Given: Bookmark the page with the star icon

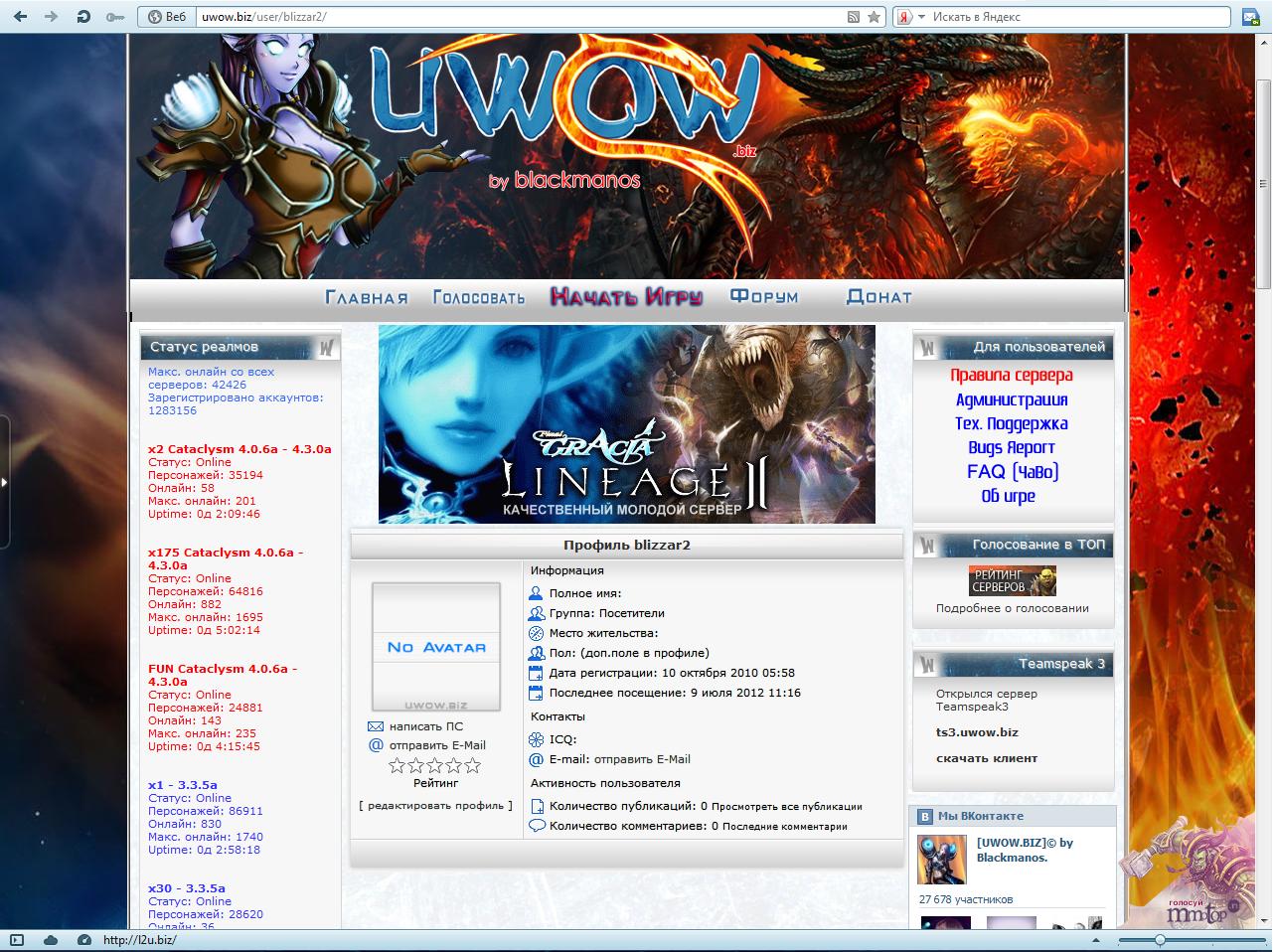Looking at the screenshot, I should click(x=874, y=17).
